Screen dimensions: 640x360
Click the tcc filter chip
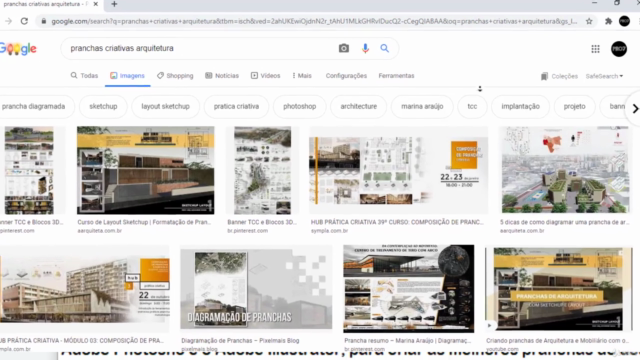[472, 107]
